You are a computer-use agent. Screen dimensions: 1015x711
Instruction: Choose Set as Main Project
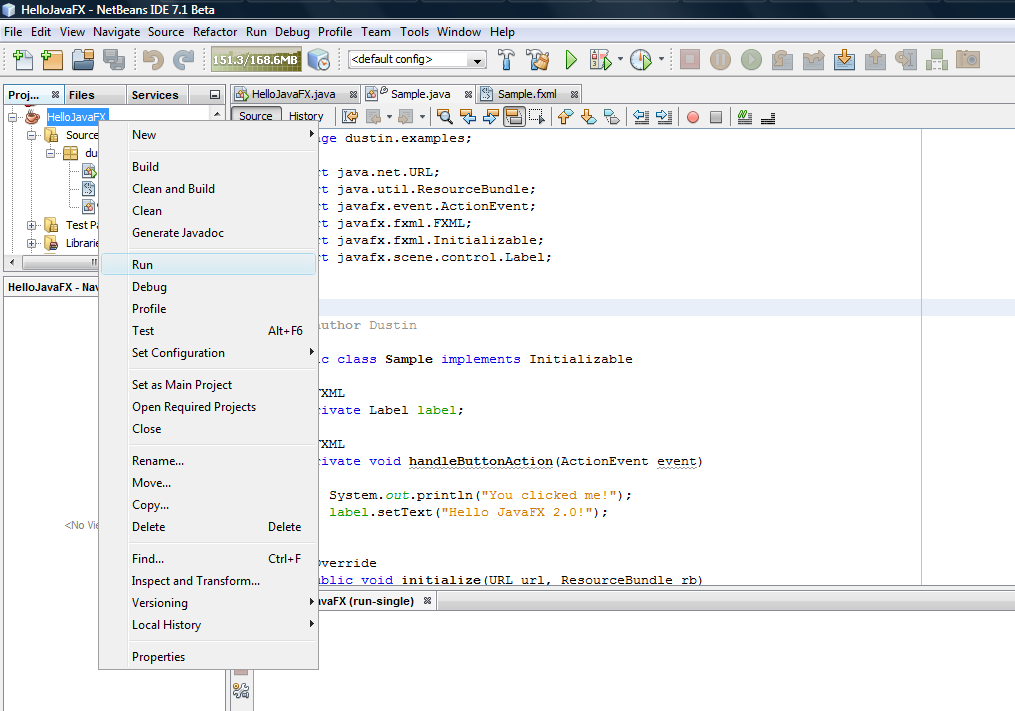coord(208,385)
